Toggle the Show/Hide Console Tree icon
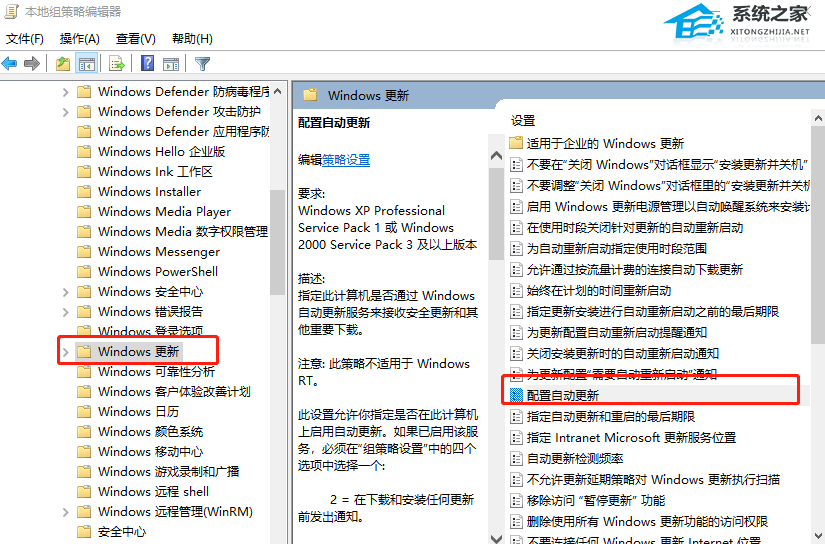 point(87,64)
